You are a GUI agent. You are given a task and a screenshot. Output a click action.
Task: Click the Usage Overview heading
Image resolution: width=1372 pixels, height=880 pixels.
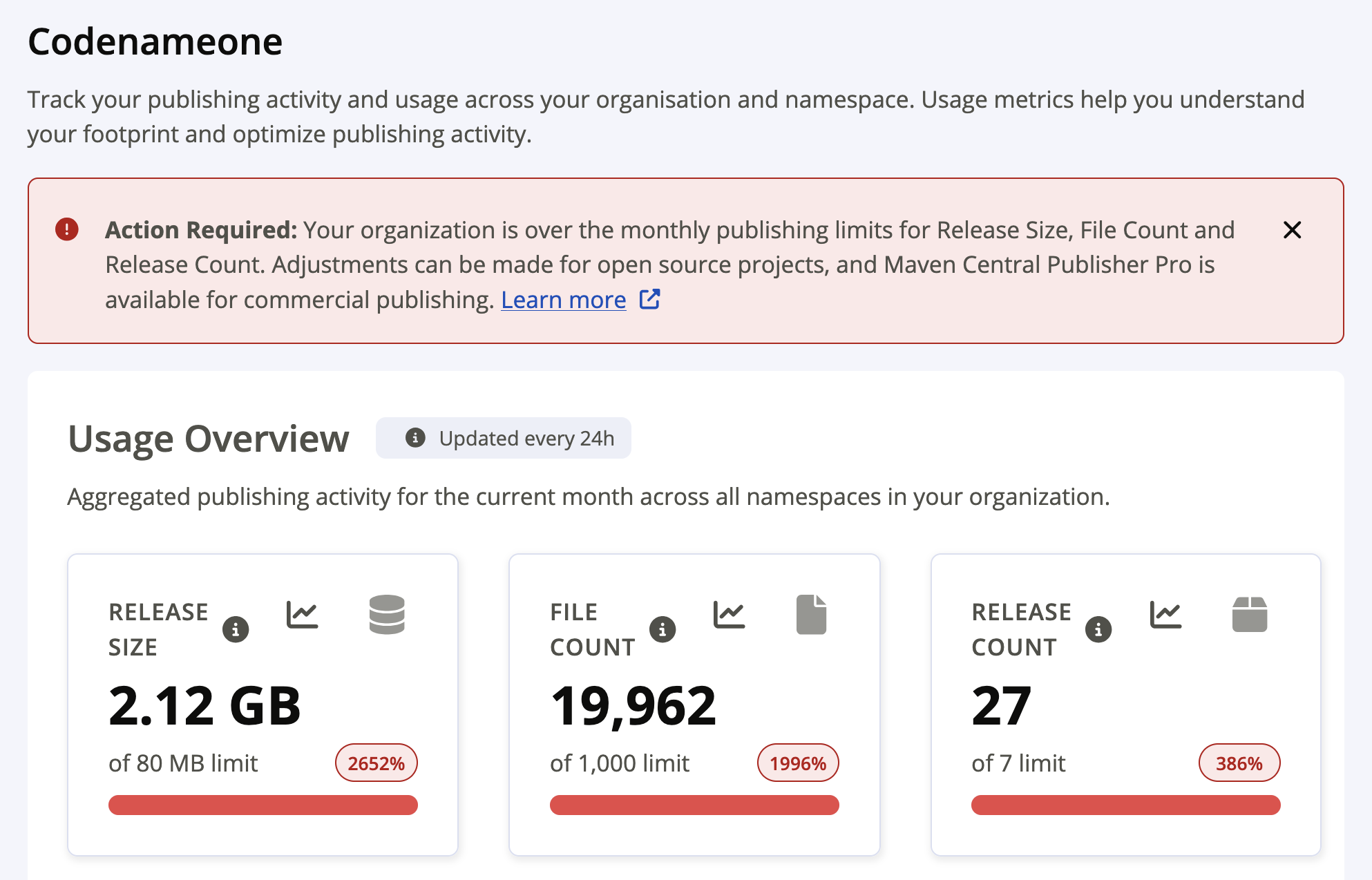[209, 439]
